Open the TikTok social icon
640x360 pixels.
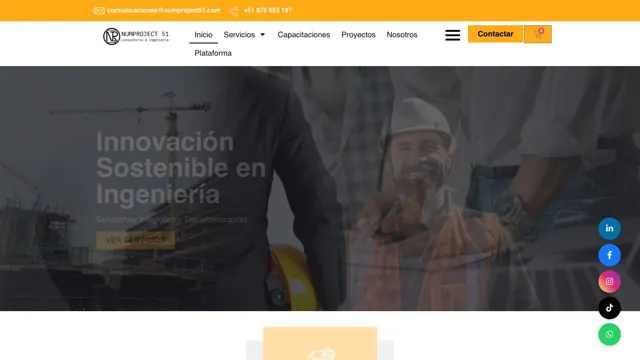point(609,308)
